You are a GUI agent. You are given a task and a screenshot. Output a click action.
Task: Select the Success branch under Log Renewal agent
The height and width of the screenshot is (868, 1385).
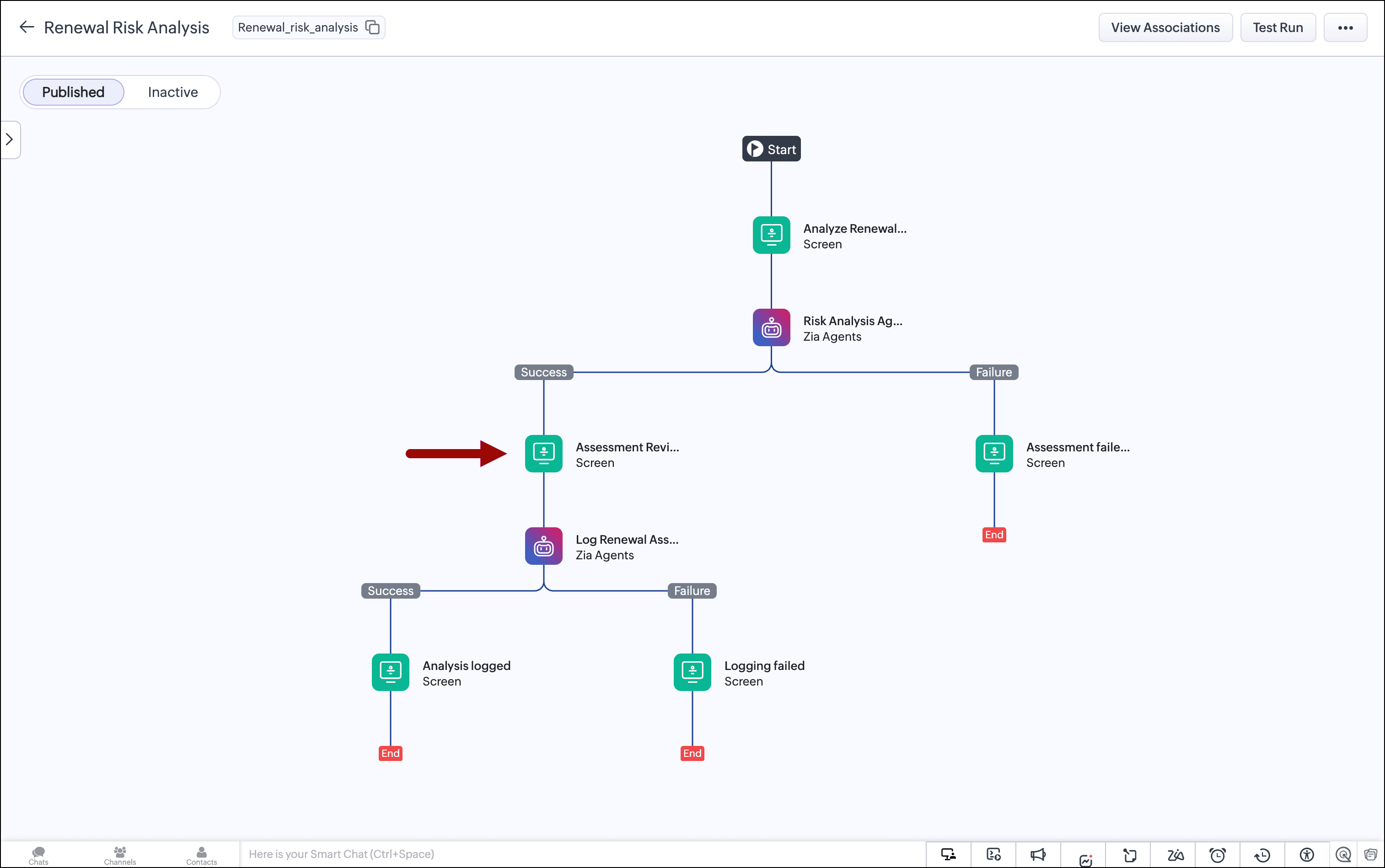pyautogui.click(x=391, y=591)
